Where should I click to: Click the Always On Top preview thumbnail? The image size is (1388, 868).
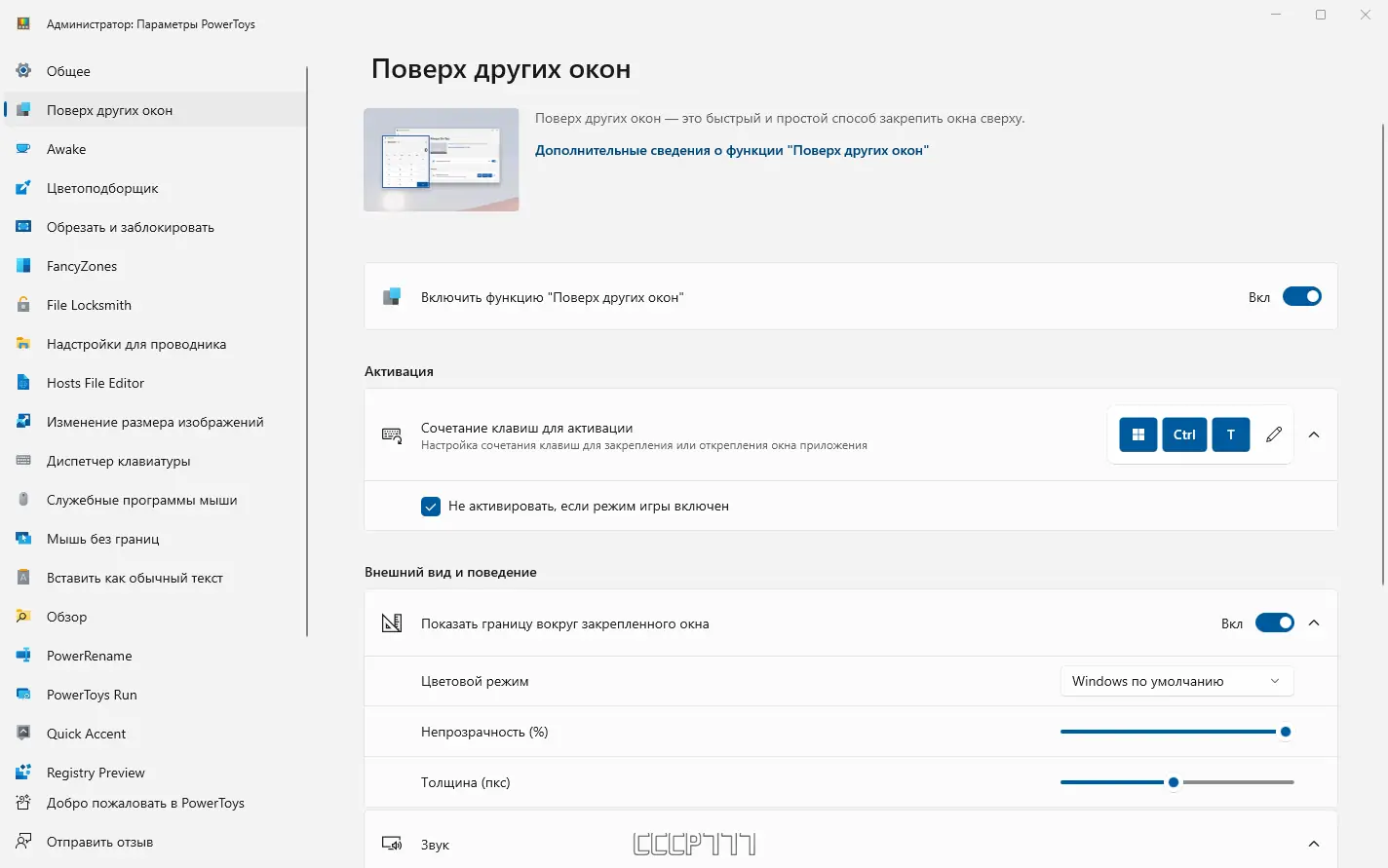click(x=442, y=160)
